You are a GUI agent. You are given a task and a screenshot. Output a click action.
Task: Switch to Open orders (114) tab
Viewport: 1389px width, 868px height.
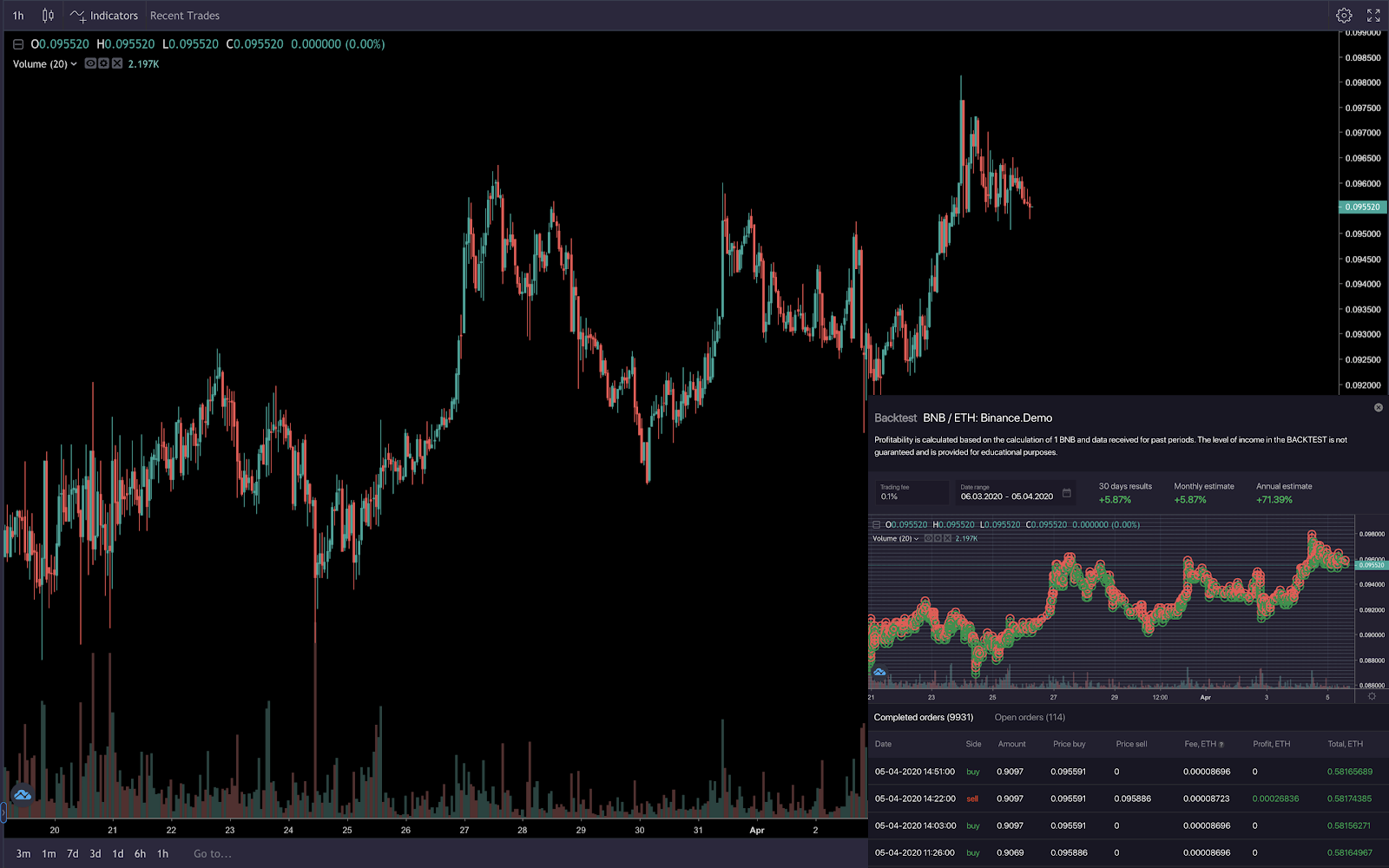[x=1030, y=718]
